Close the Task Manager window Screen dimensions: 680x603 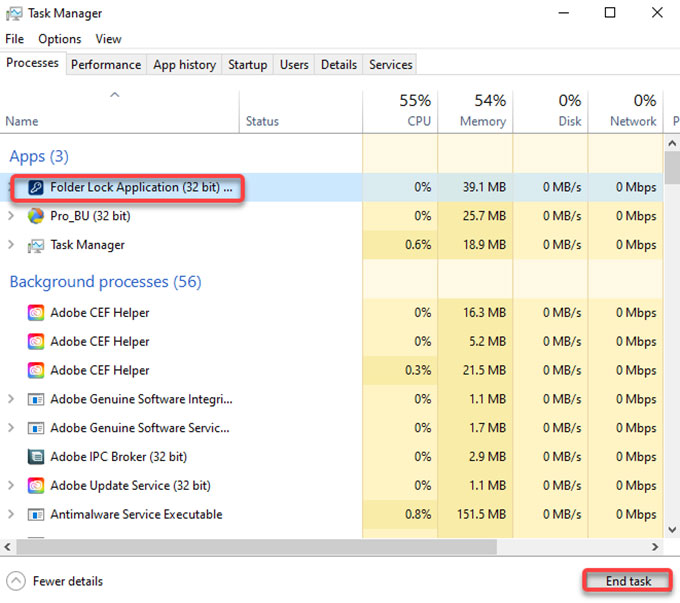point(657,13)
